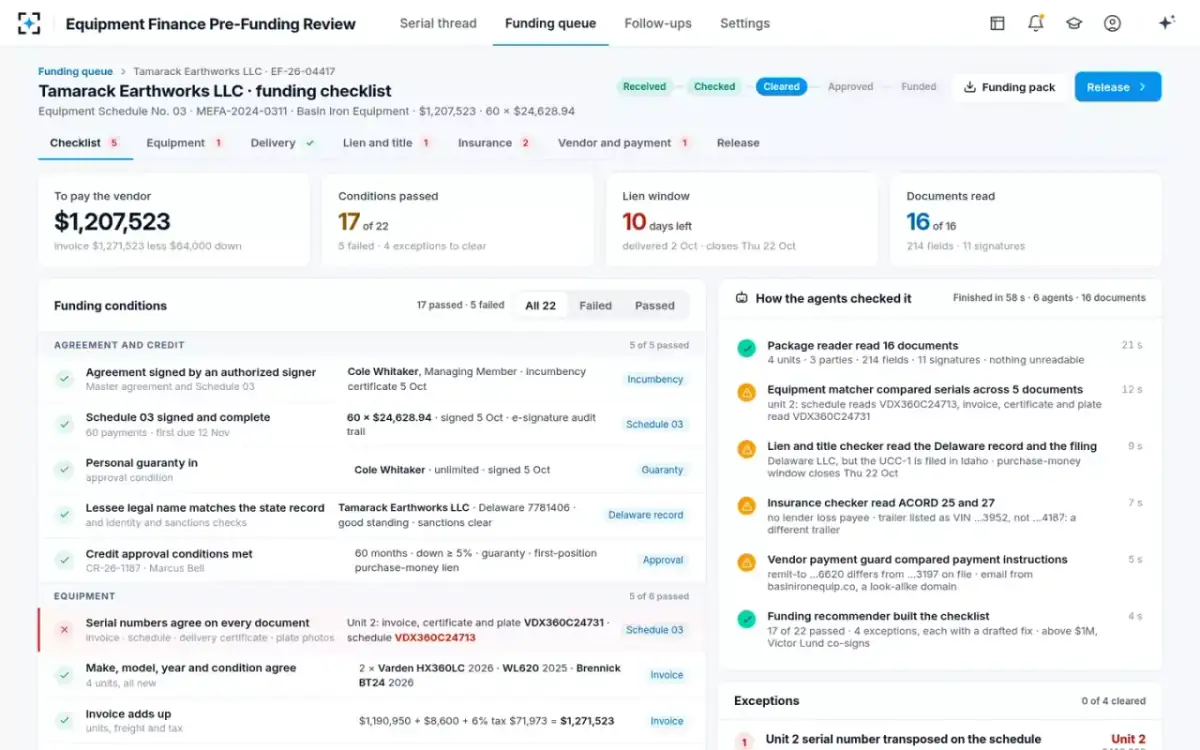Click the Funded stage step
This screenshot has height=750, width=1200.
click(919, 87)
